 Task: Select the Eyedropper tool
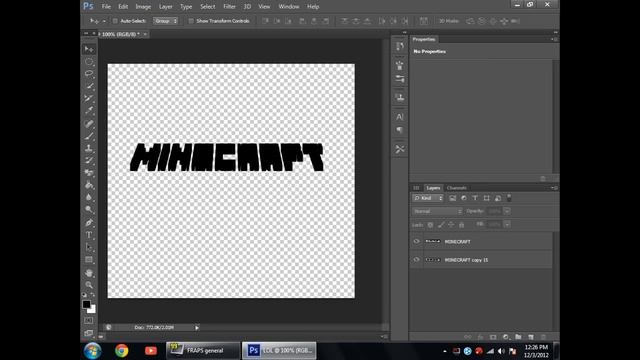point(89,111)
